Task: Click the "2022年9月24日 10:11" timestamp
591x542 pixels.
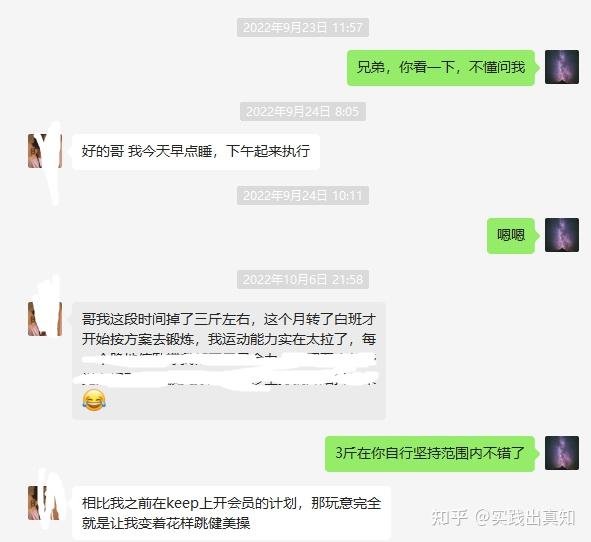Action: click(x=303, y=196)
